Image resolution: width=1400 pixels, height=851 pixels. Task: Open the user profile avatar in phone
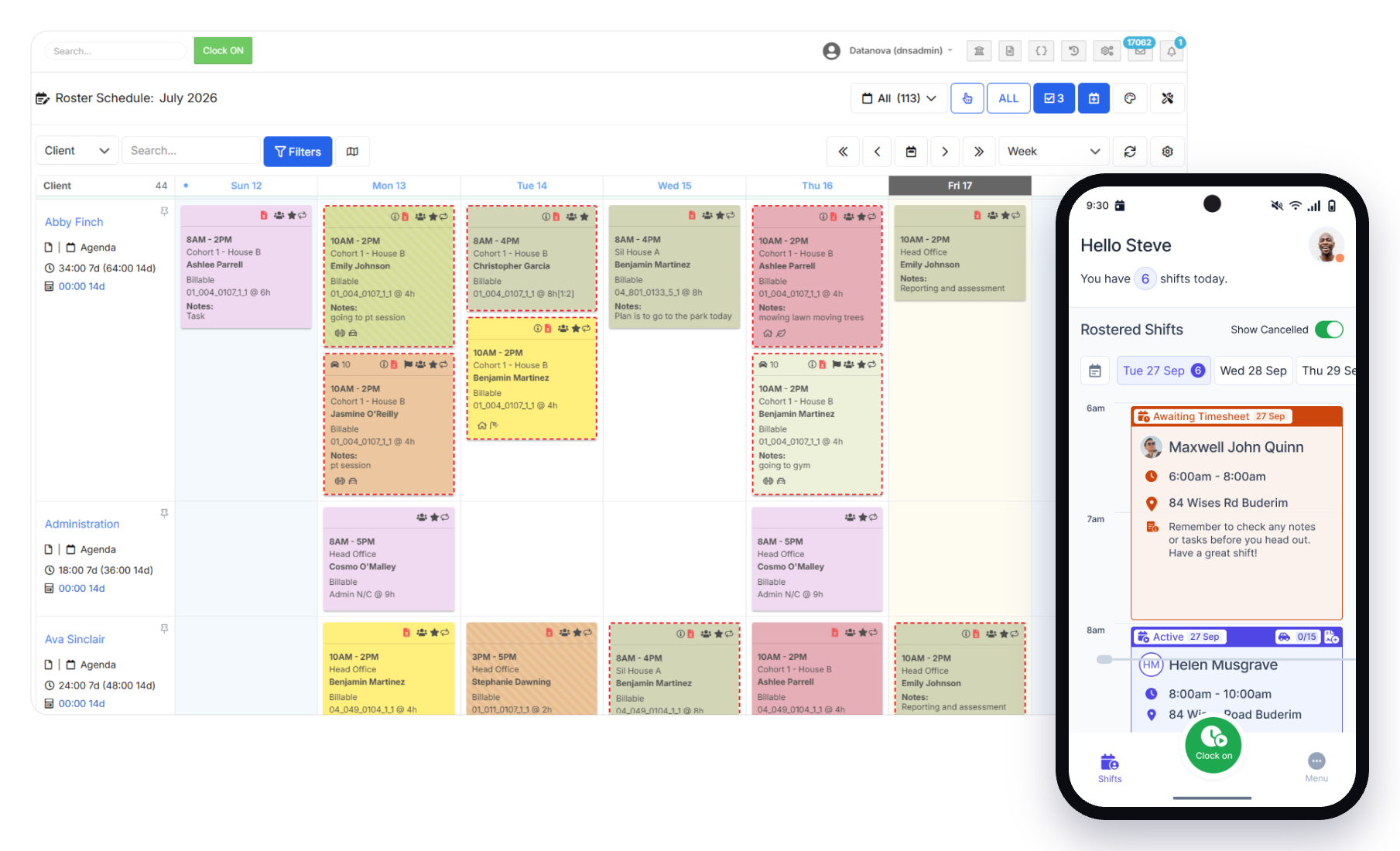(1326, 246)
